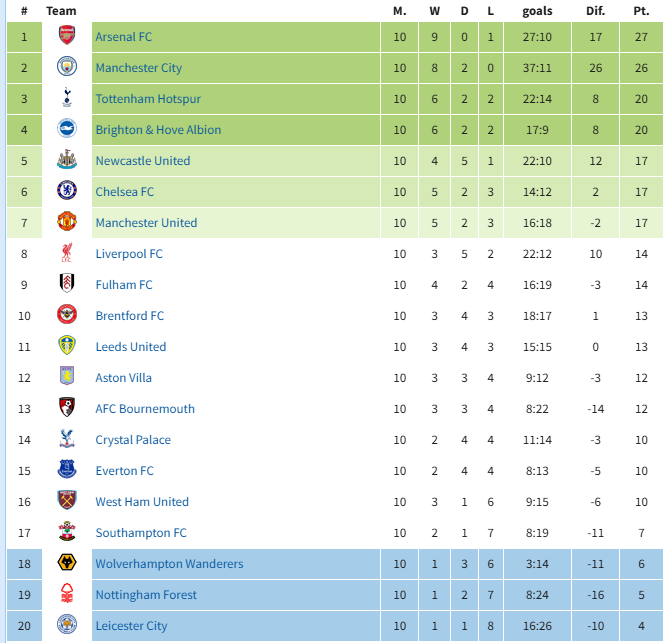Open the Newcastle United team link

(142, 161)
